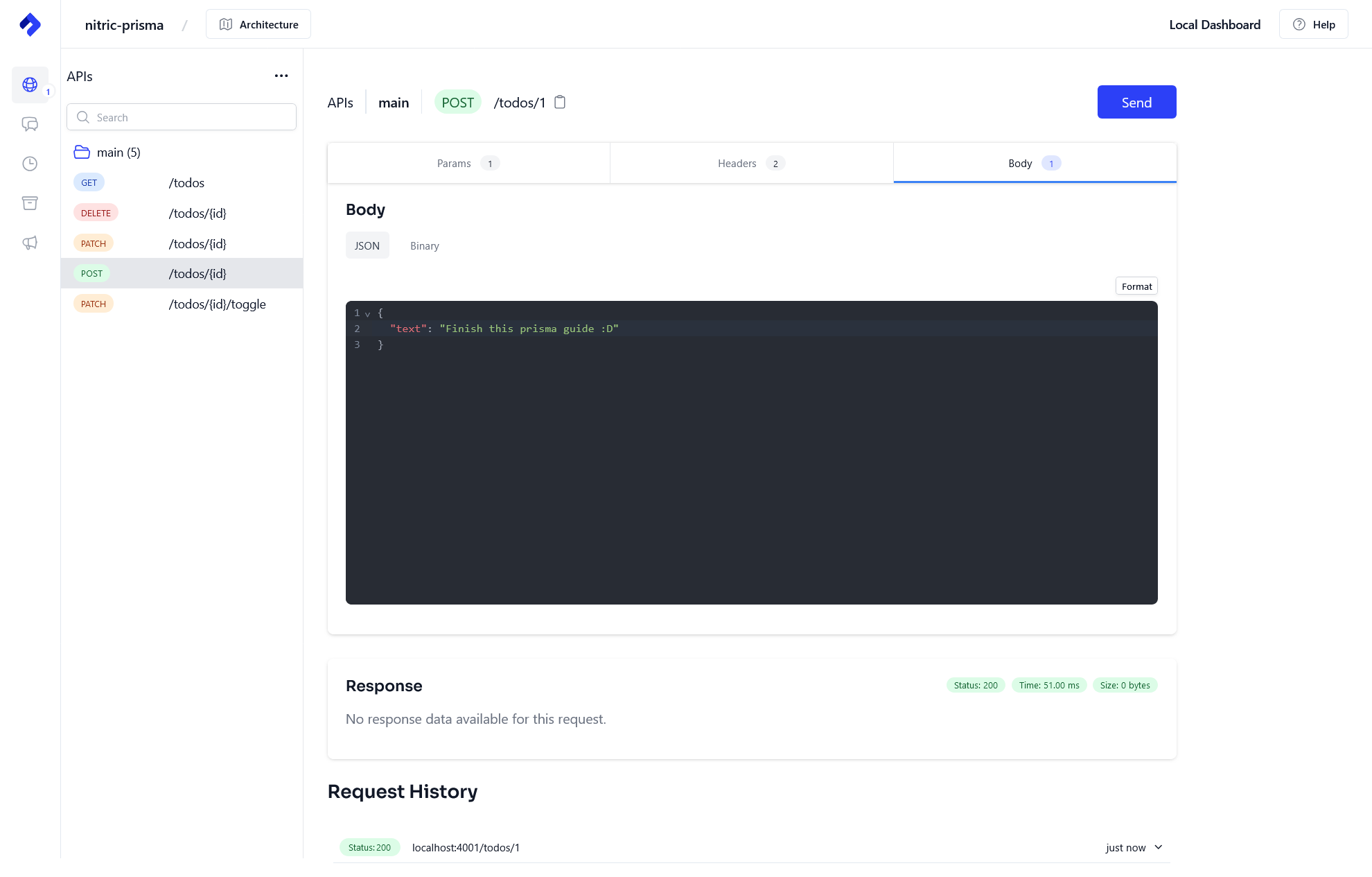The width and height of the screenshot is (1372, 877).
Task: Click the chat/messages icon in sidebar
Action: tap(29, 124)
